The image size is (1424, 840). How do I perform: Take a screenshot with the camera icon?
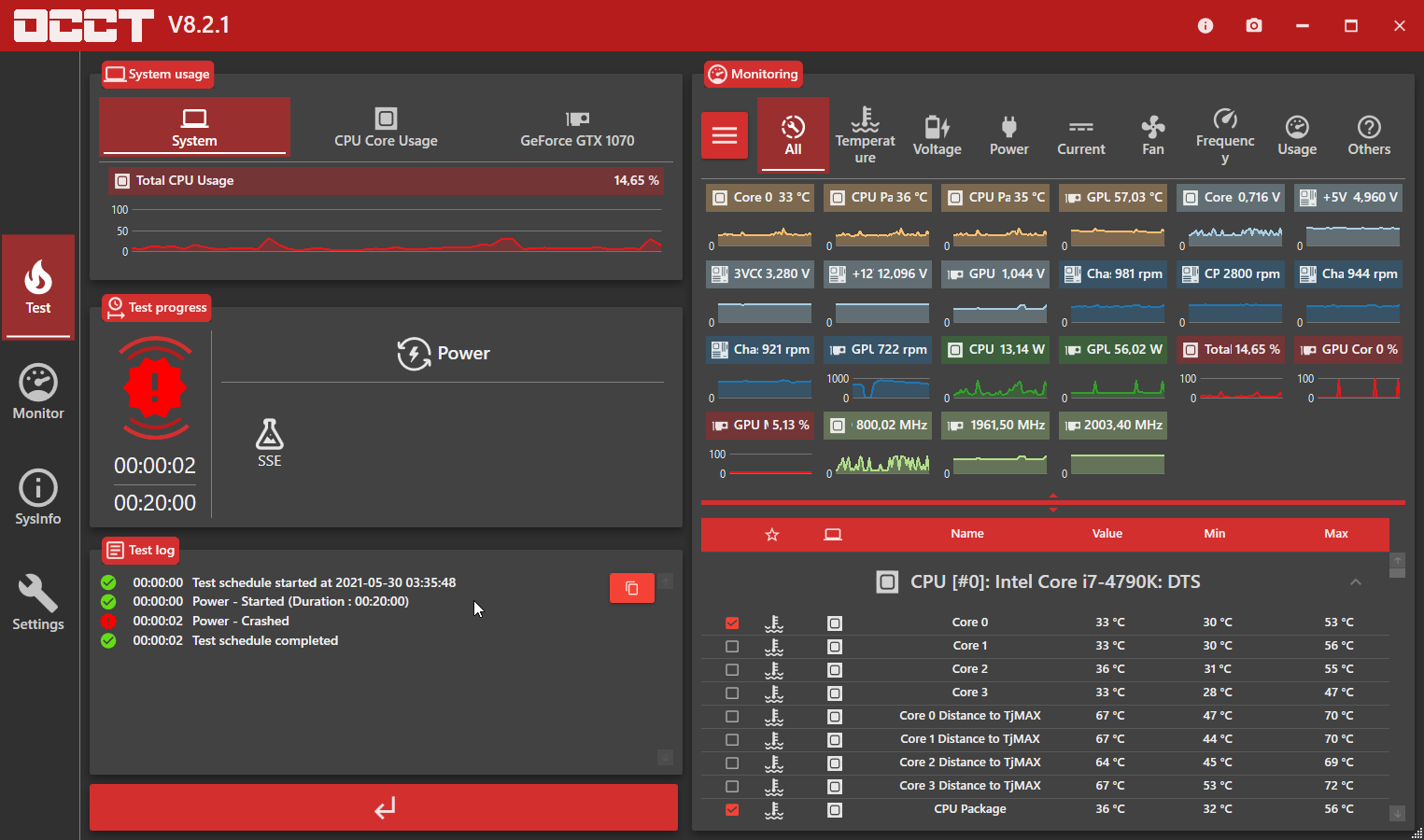tap(1254, 25)
